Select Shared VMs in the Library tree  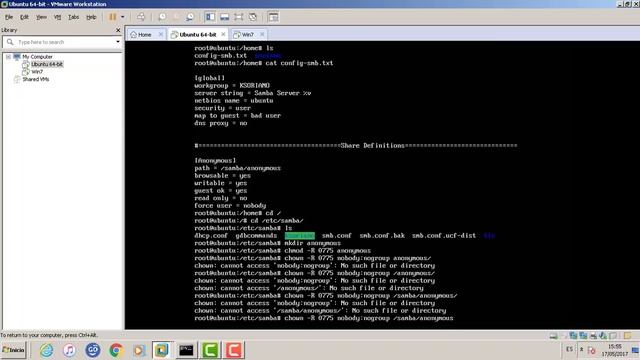click(36, 79)
